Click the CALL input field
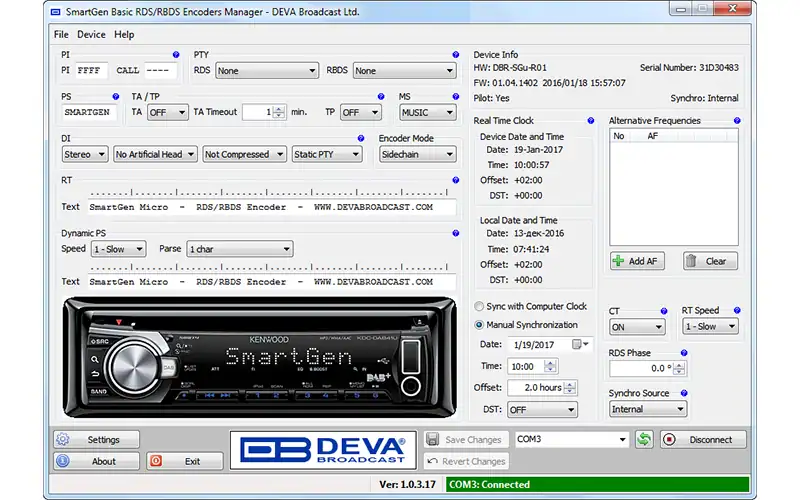Viewport: 800px width, 500px height. click(161, 70)
